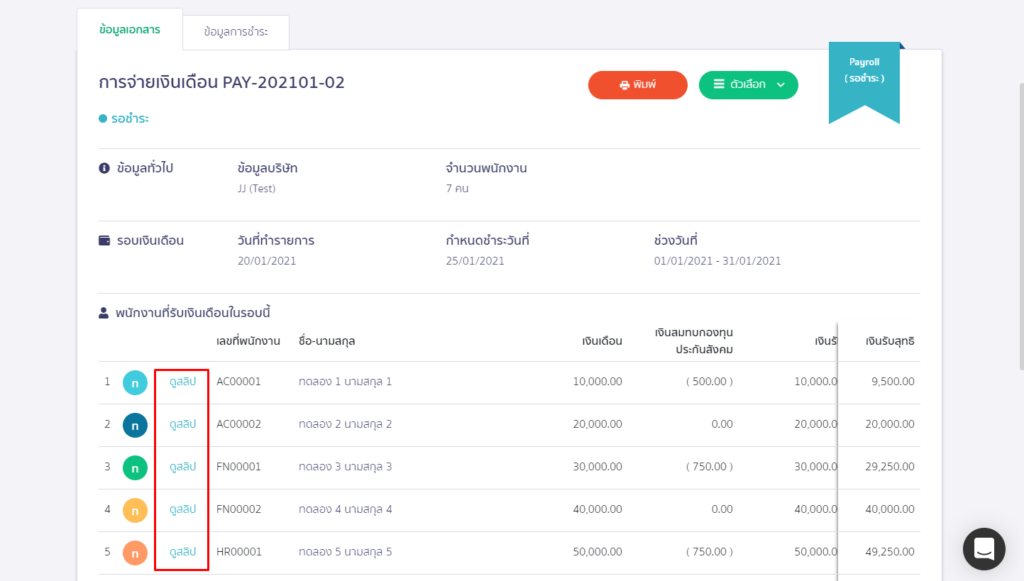Screen dimensions: 1024x581
Task: Open ดูสลิป link for AC00001
Action: (x=182, y=382)
